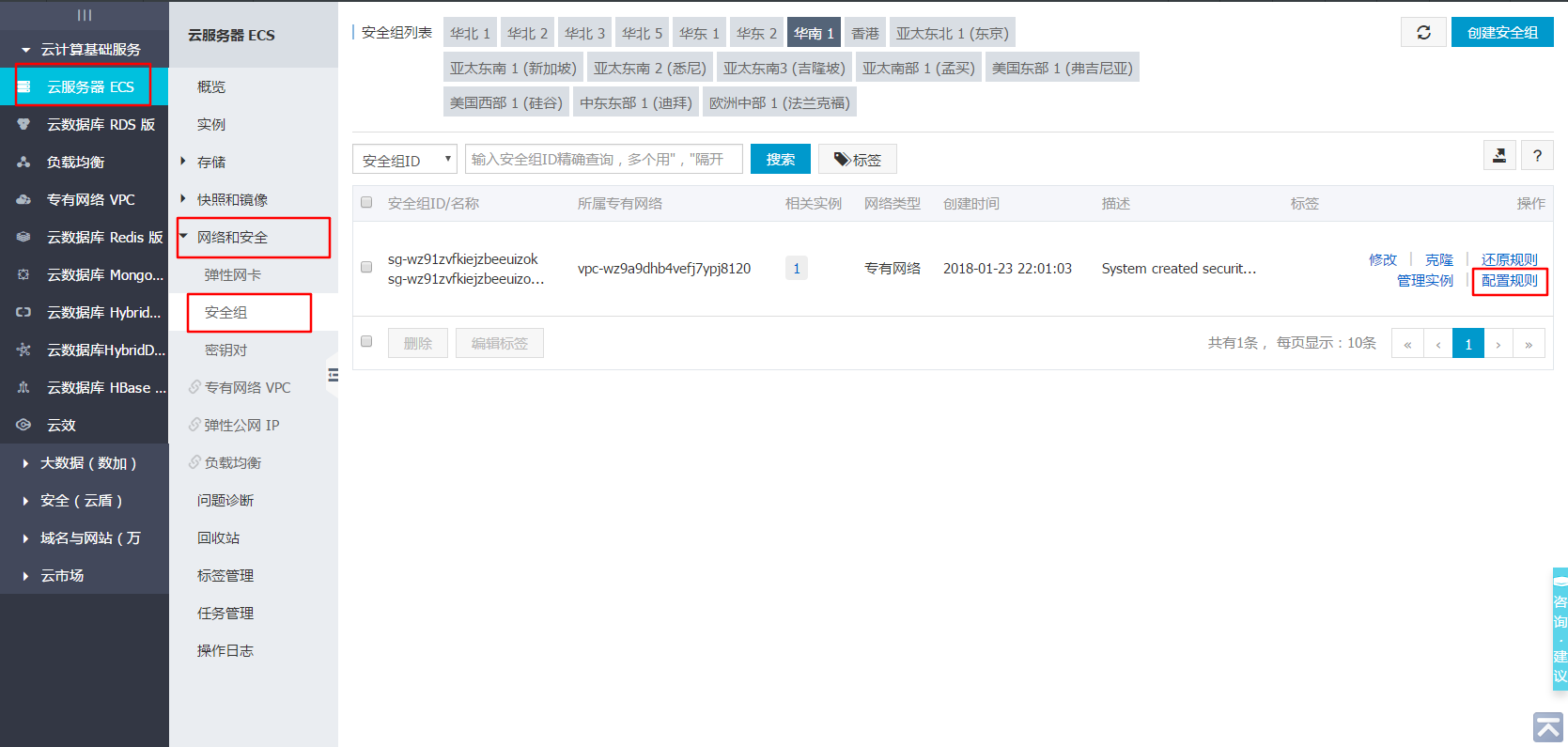Click the 云数据库 HBase icon
The width and height of the screenshot is (1568, 747).
point(24,387)
